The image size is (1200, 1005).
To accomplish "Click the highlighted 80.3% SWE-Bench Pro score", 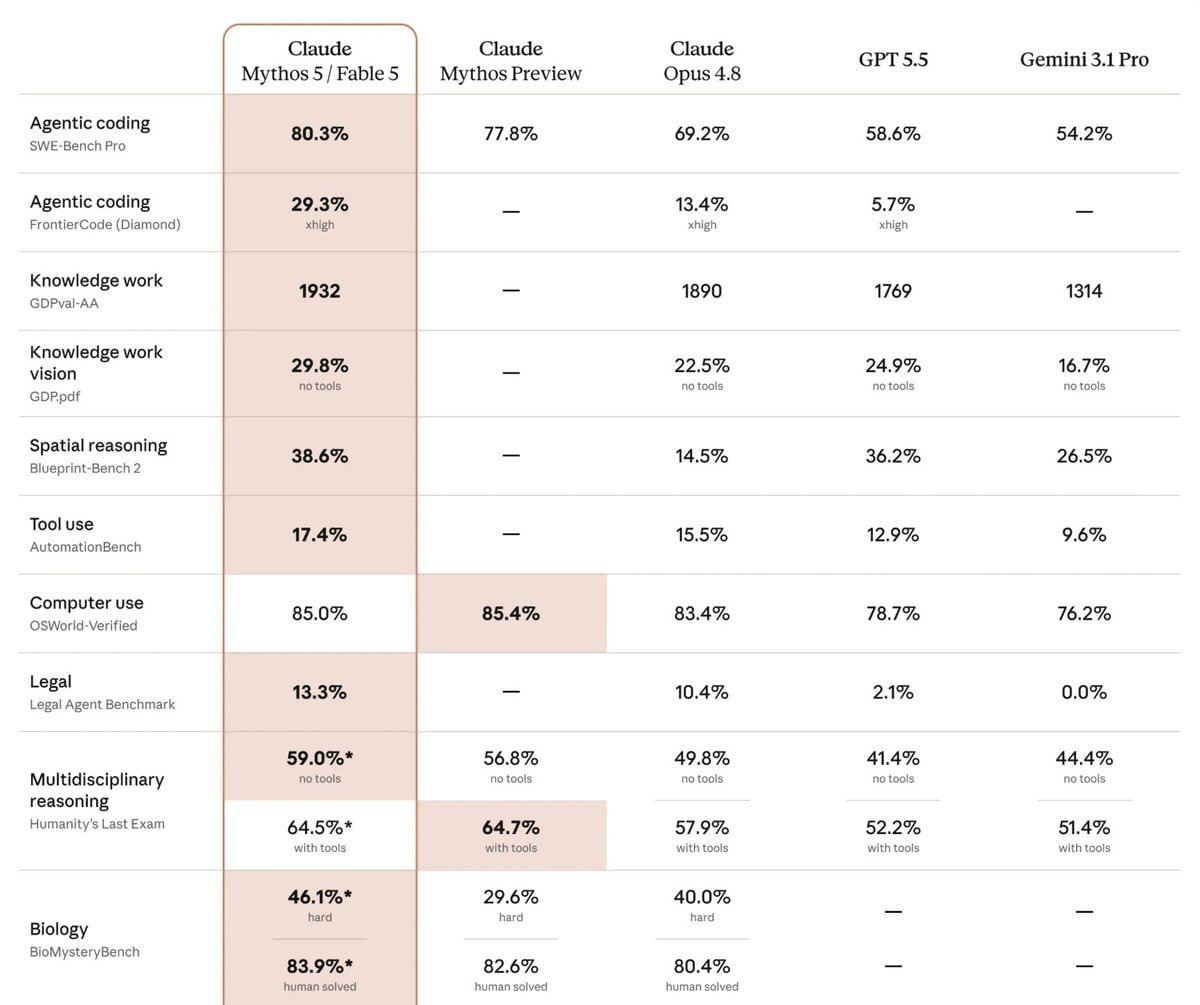I will [x=320, y=133].
